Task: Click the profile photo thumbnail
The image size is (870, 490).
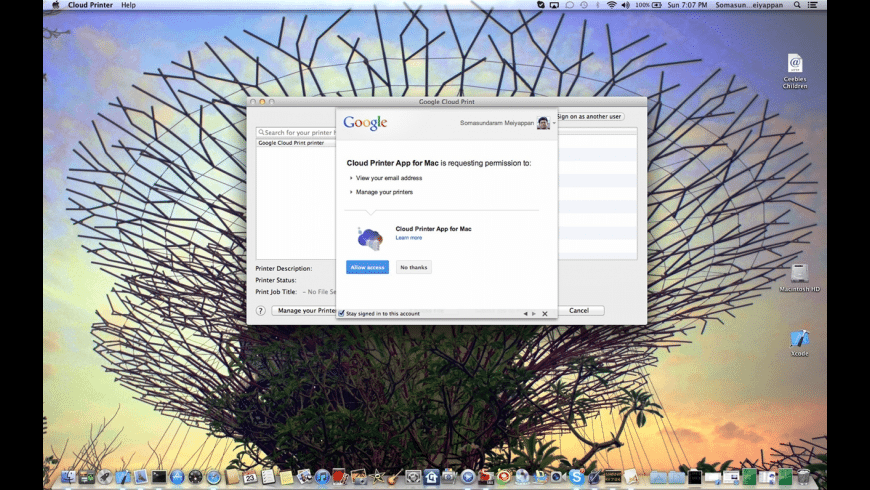Action: 543,123
